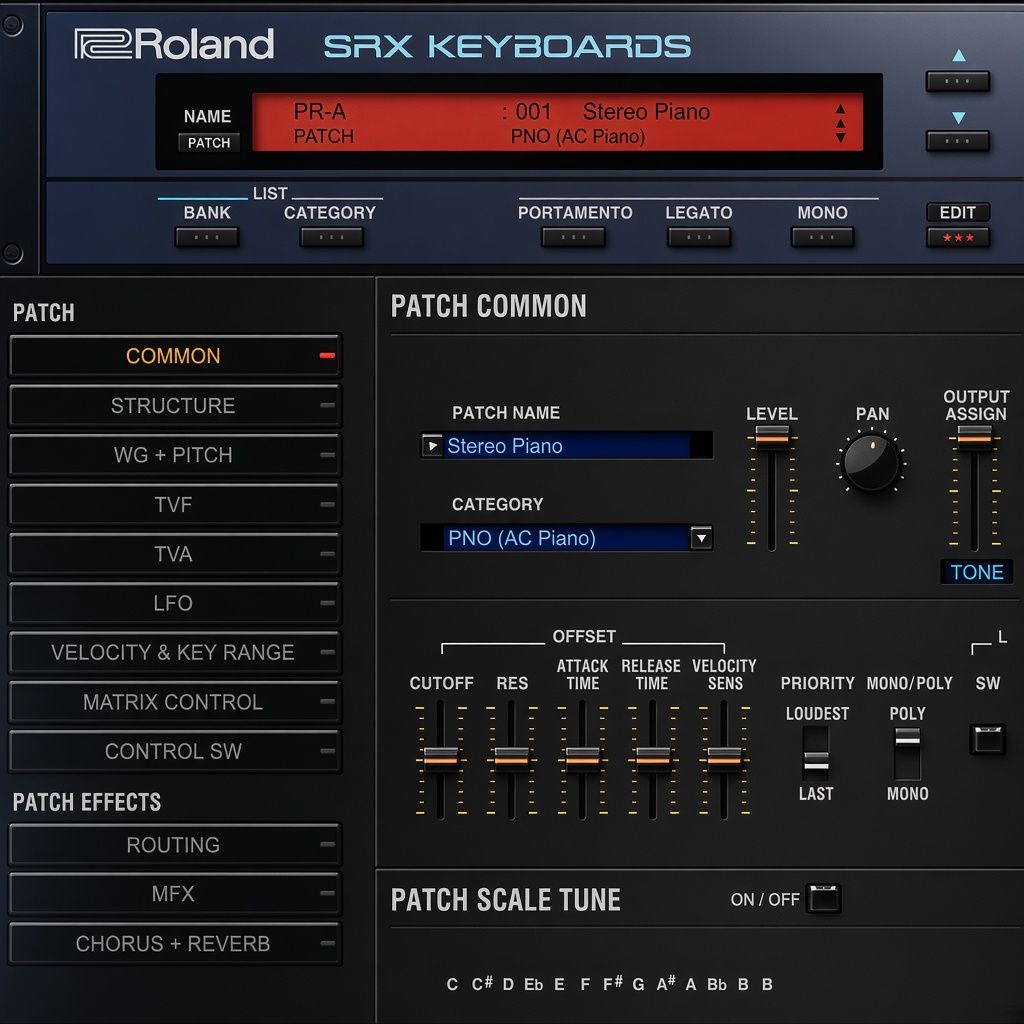Click the small arrow icon beside Stereo Piano

(x=432, y=446)
